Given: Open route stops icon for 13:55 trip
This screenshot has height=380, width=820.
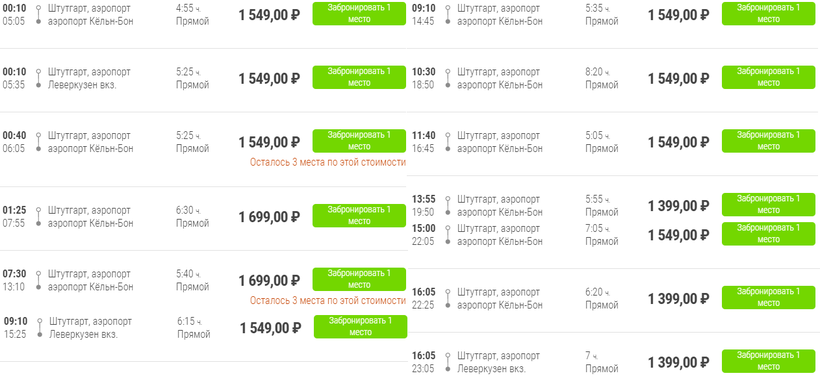Looking at the screenshot, I should 448,205.
